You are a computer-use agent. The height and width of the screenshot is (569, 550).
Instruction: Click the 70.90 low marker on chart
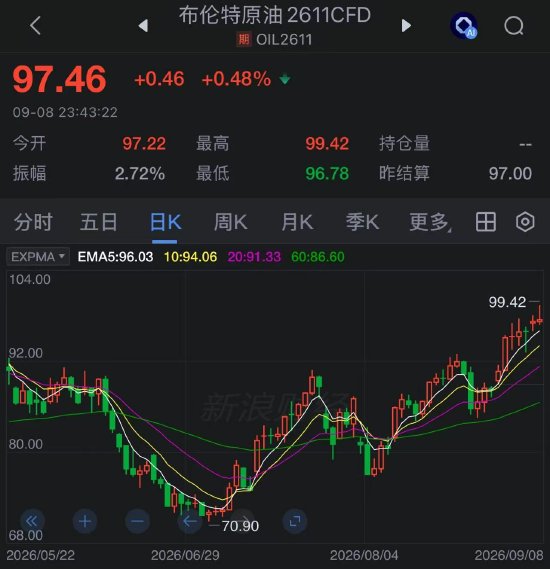(x=240, y=526)
